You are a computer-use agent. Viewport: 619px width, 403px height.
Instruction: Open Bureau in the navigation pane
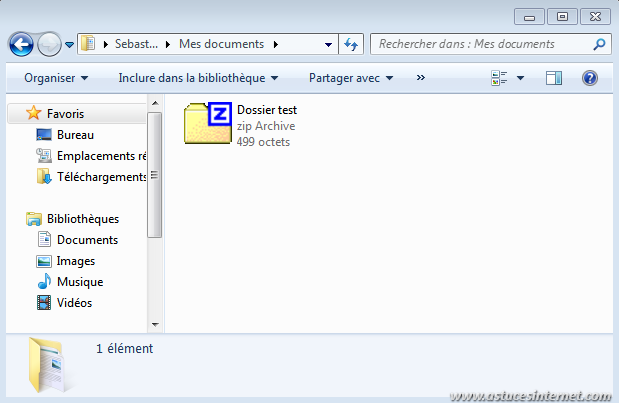pos(75,135)
